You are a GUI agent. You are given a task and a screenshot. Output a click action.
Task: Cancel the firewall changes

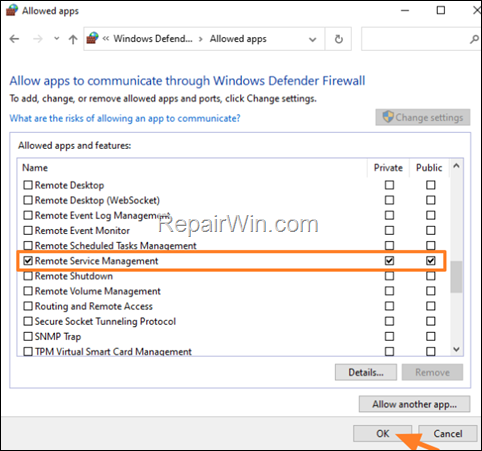pos(448,433)
